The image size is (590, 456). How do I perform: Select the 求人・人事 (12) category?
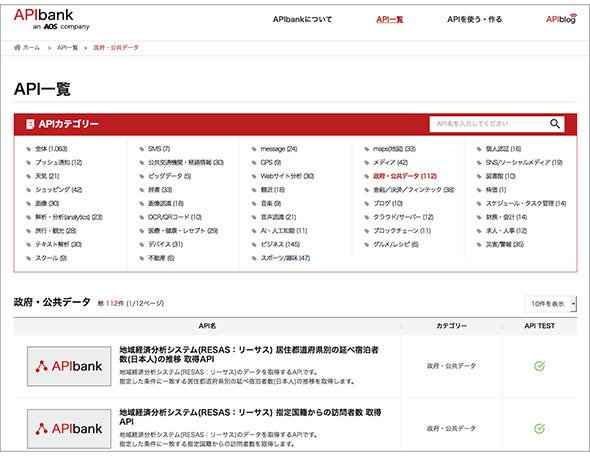tap(506, 231)
